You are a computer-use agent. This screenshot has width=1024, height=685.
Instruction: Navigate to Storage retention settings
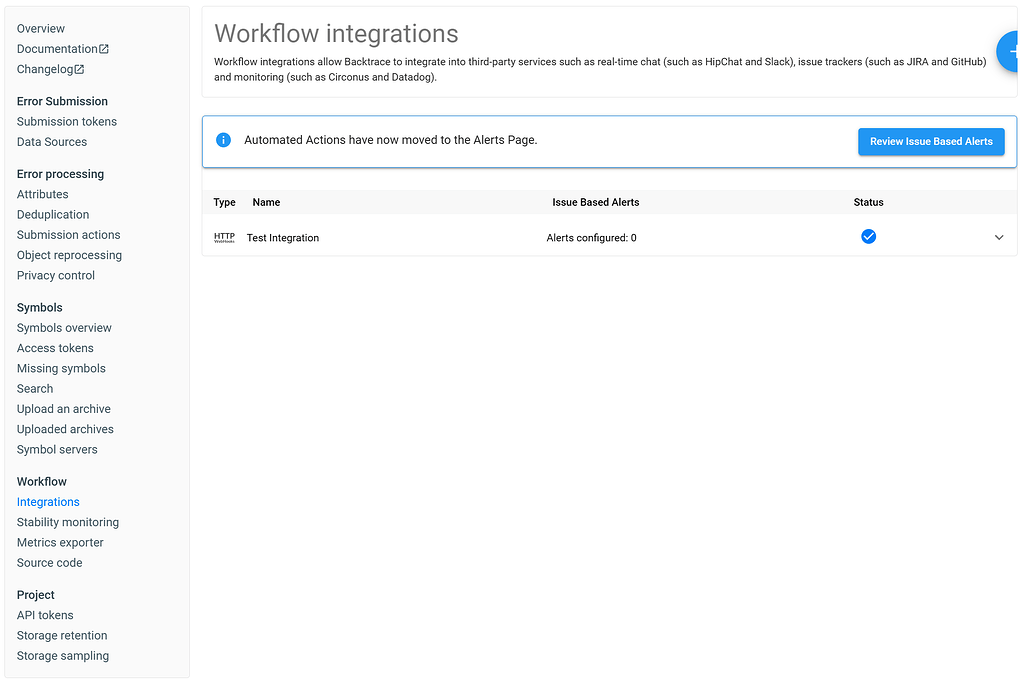point(62,635)
